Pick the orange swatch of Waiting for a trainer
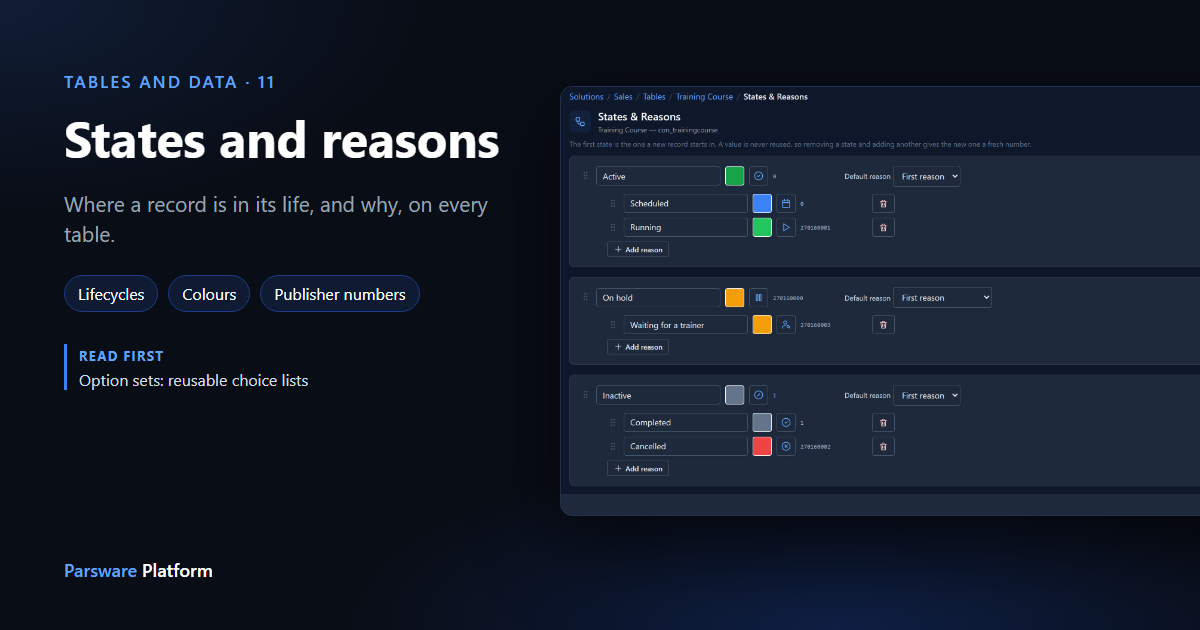 coord(762,324)
